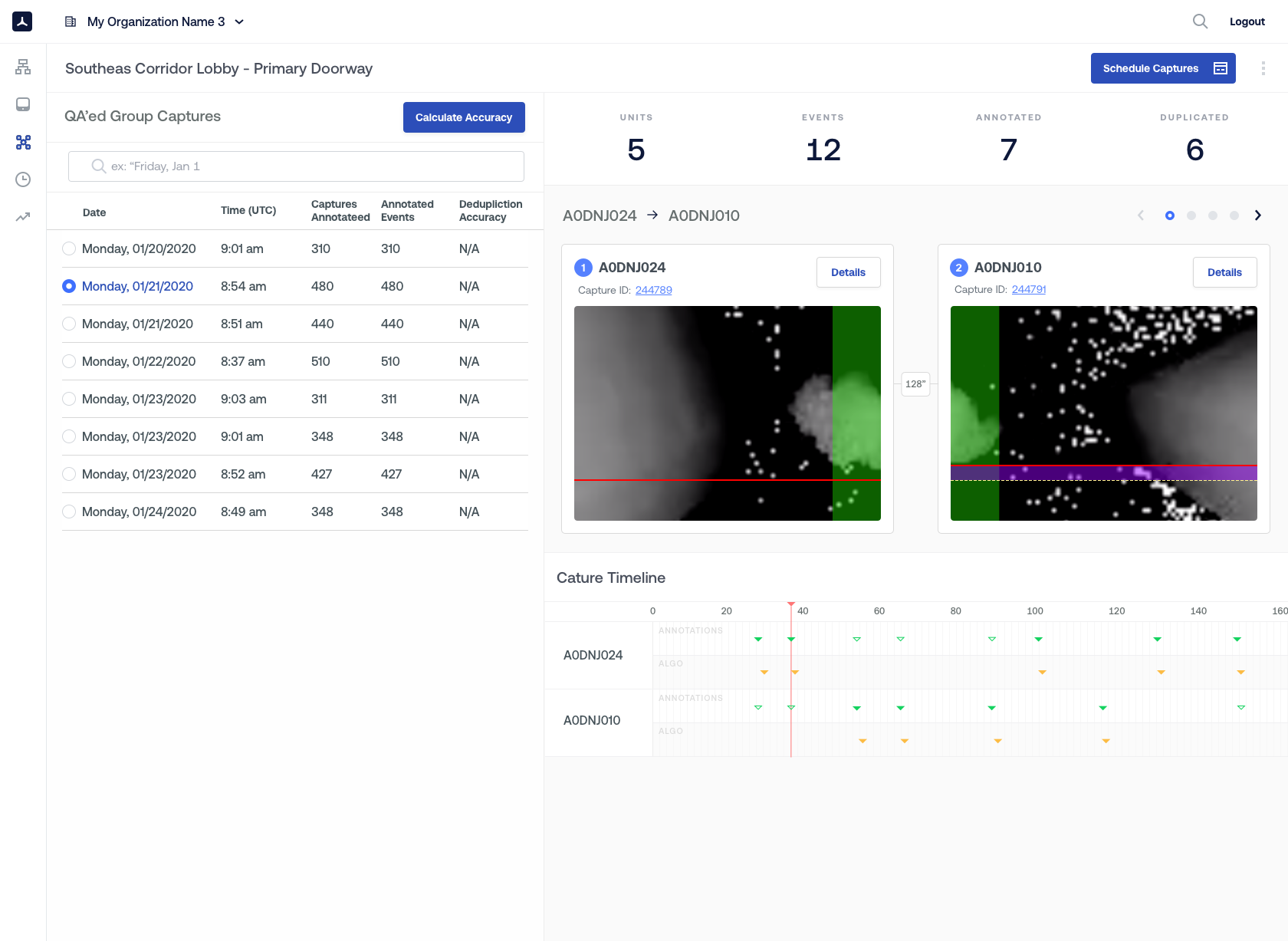Go to the next capture pair arrow

[x=1257, y=216]
